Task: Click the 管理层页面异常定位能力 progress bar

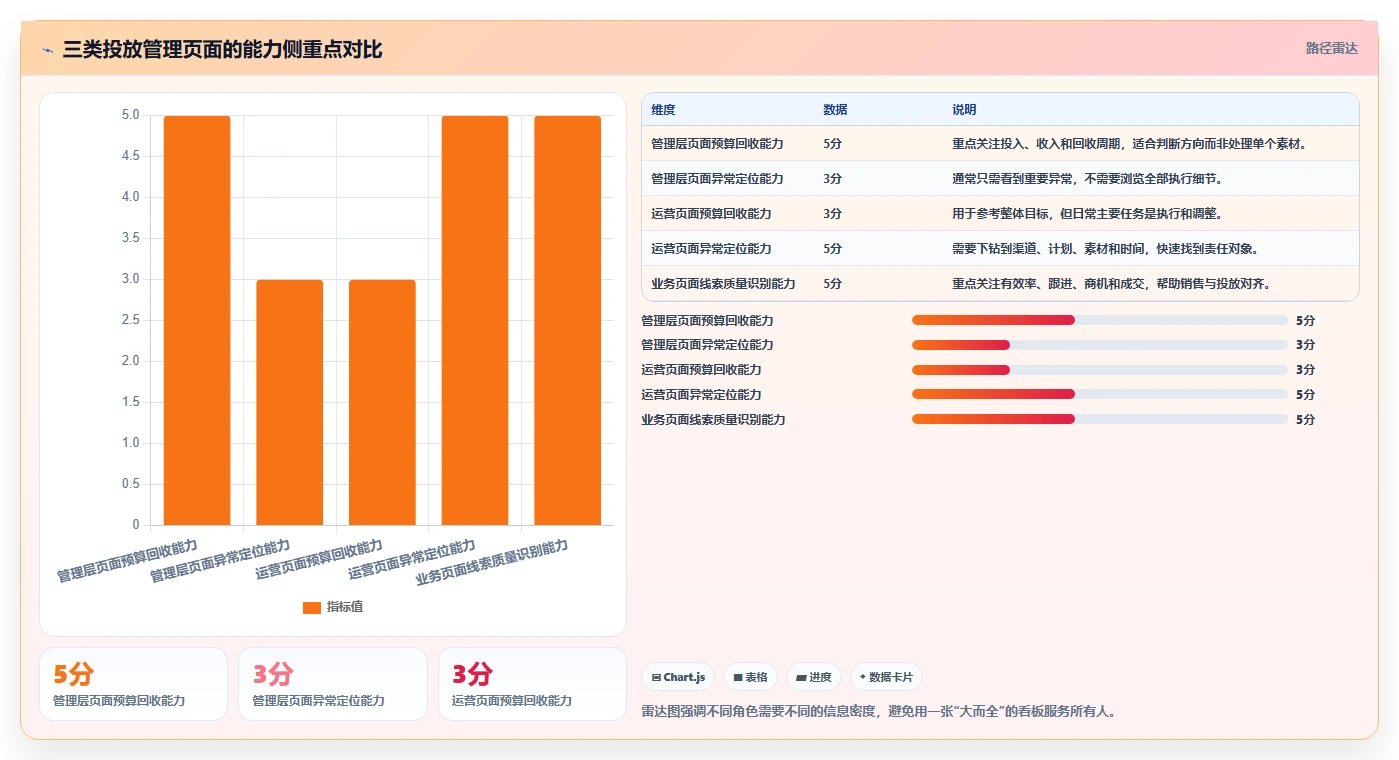Action: 1099,345
